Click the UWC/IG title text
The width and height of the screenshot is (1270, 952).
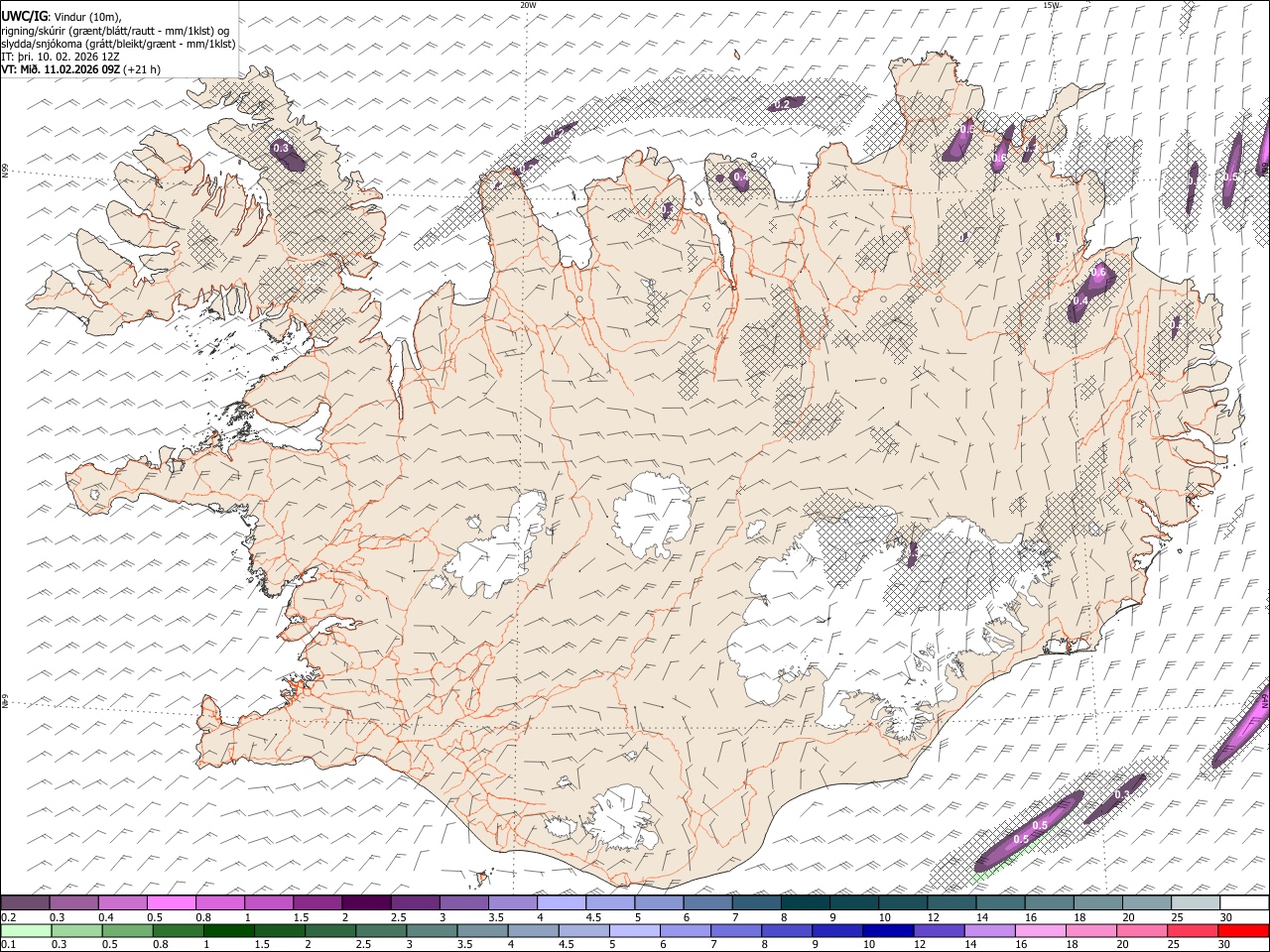(x=24, y=17)
